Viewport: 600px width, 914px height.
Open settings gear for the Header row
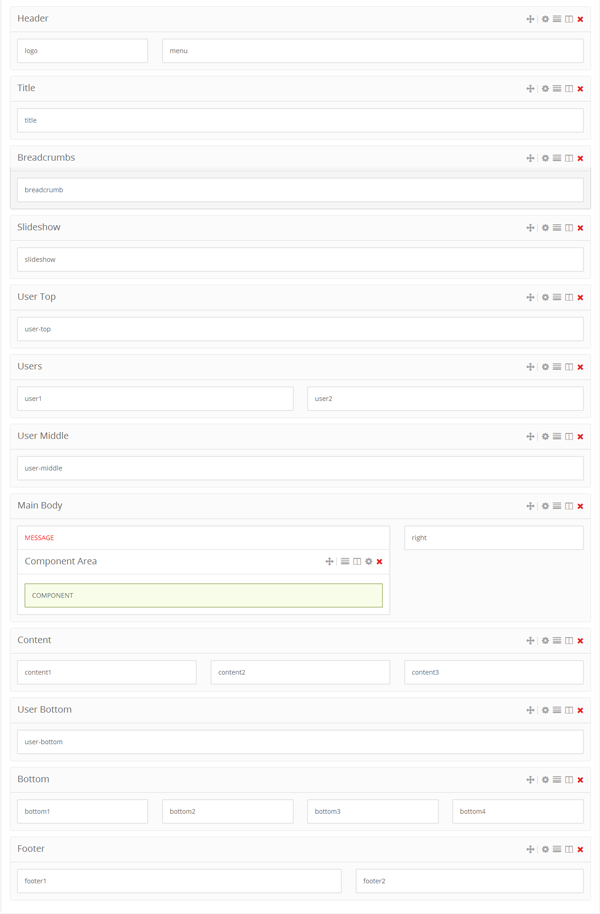[545, 19]
